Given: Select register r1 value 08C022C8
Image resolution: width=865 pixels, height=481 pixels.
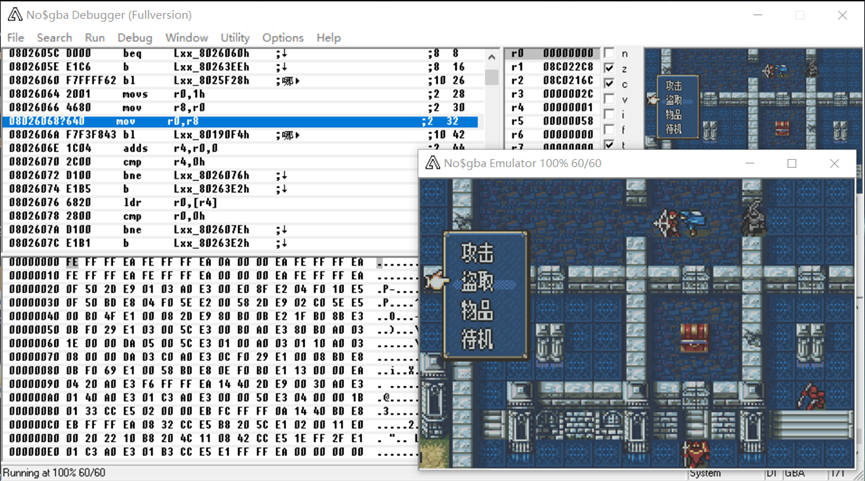Looking at the screenshot, I should pos(568,67).
